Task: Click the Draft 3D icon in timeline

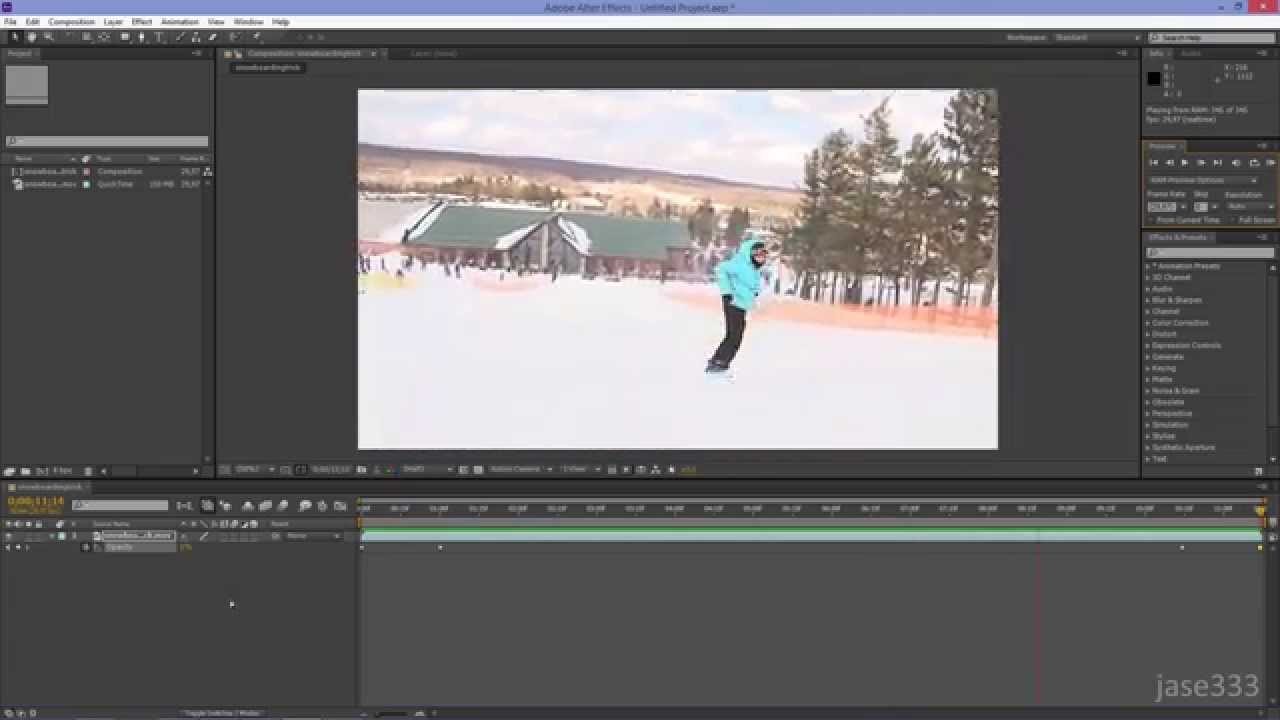Action: point(225,506)
